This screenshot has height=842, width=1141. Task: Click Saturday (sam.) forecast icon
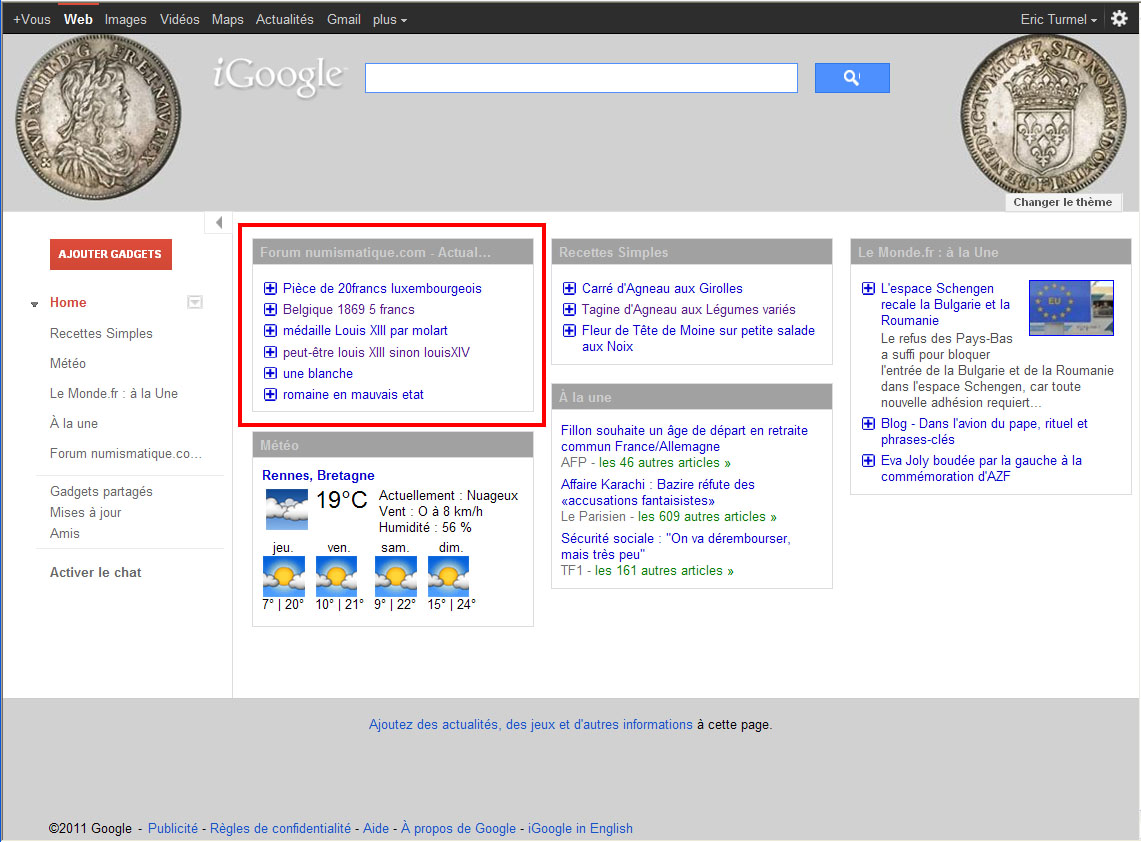tap(395, 576)
